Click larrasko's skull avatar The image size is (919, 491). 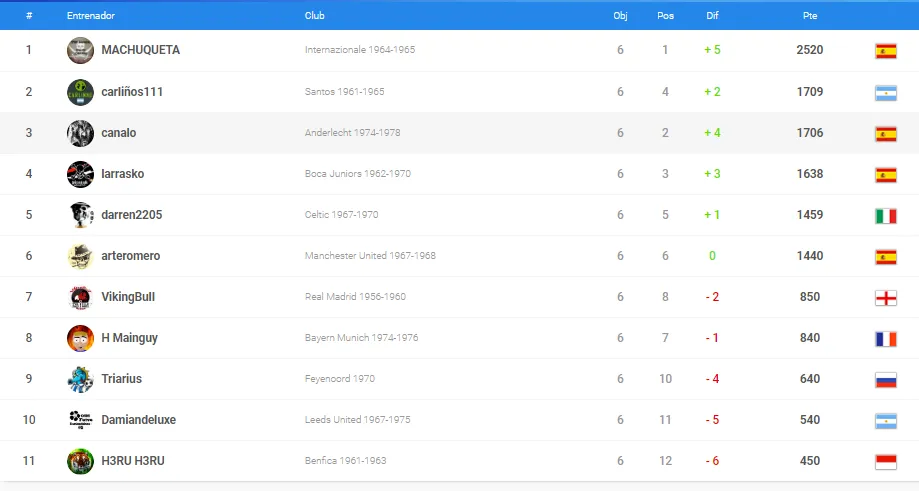pyautogui.click(x=80, y=174)
